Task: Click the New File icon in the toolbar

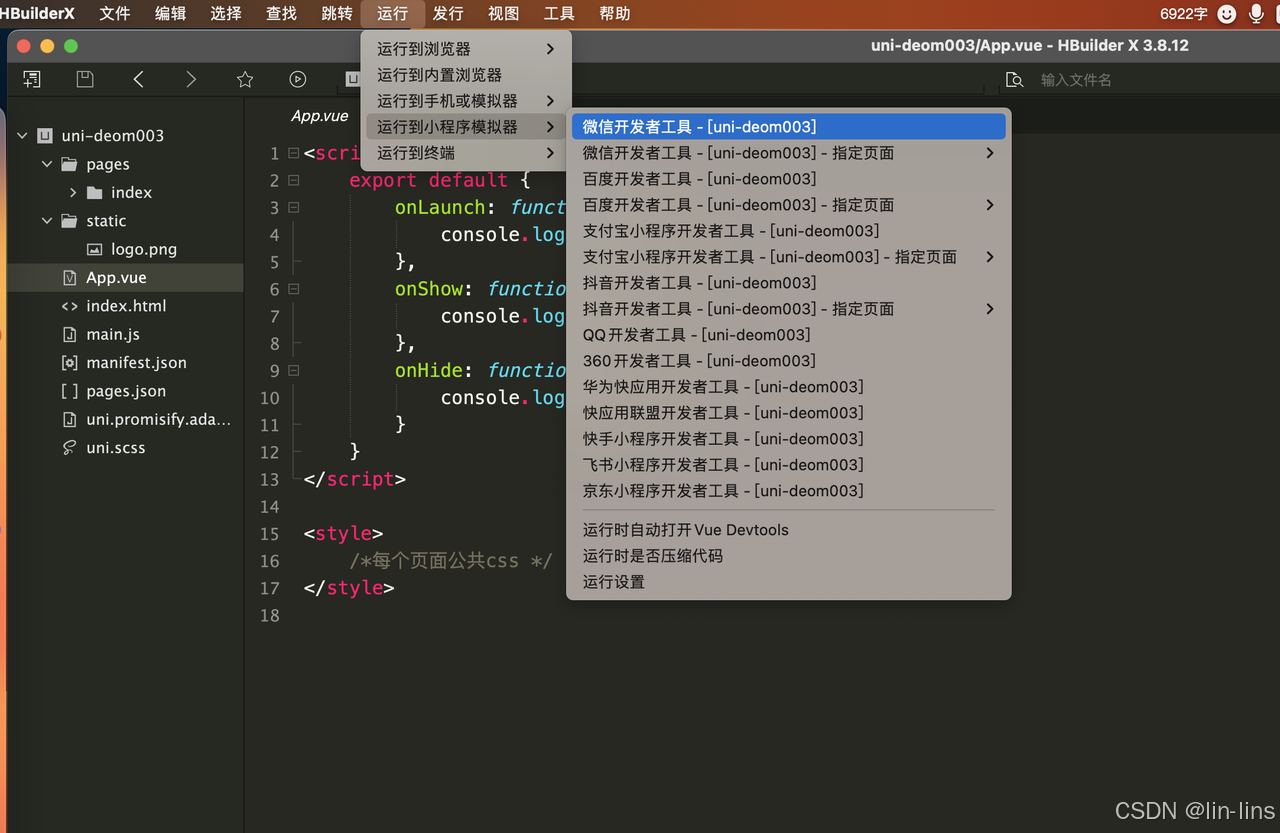Action: [x=31, y=79]
